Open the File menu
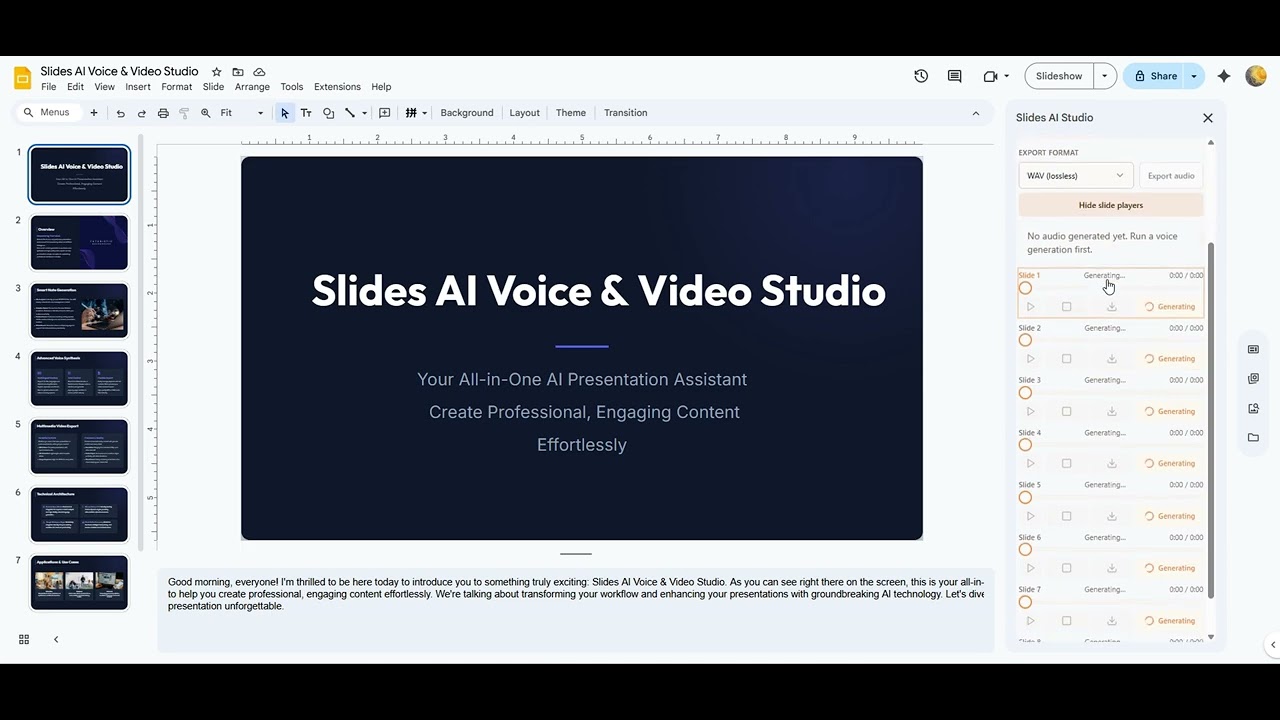 (48, 87)
